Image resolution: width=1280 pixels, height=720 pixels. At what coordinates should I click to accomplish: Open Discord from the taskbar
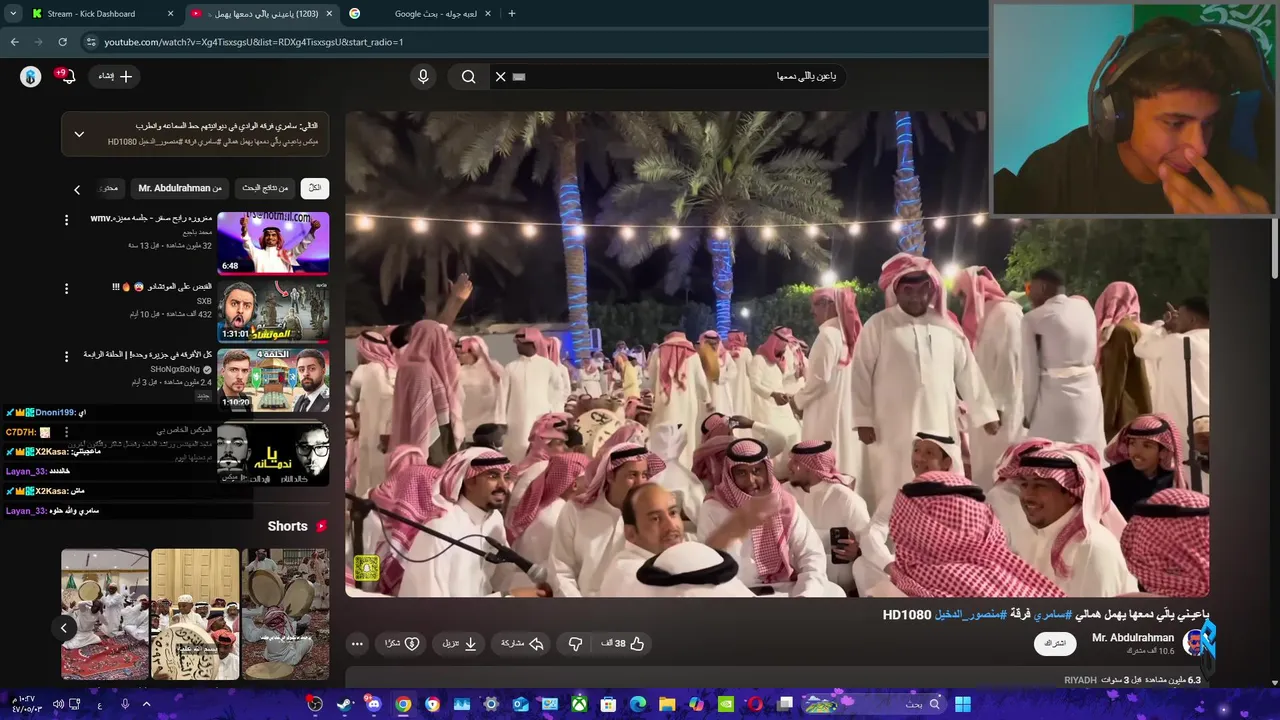coord(374,705)
